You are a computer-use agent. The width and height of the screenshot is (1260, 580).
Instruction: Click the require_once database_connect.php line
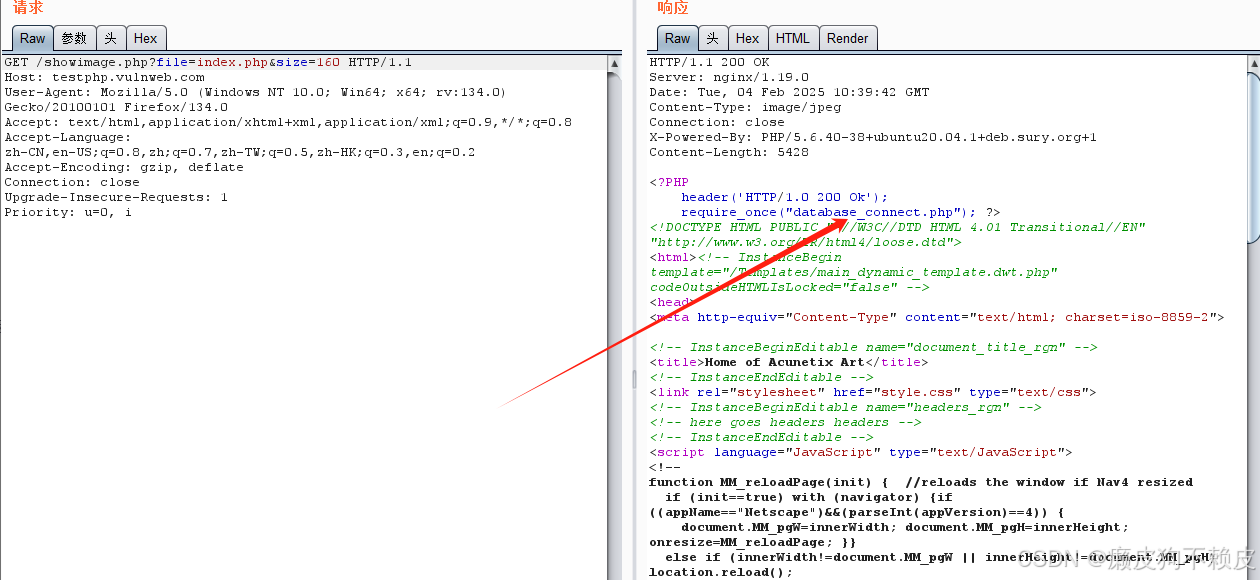840,212
